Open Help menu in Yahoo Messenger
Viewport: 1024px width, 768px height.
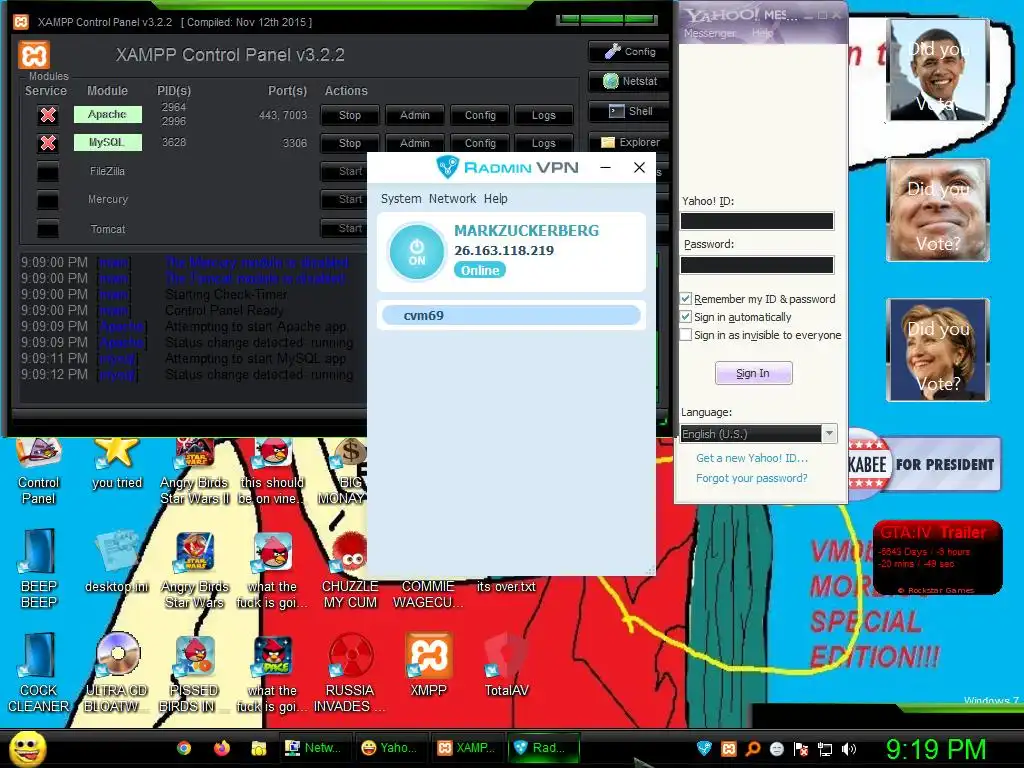[x=762, y=33]
